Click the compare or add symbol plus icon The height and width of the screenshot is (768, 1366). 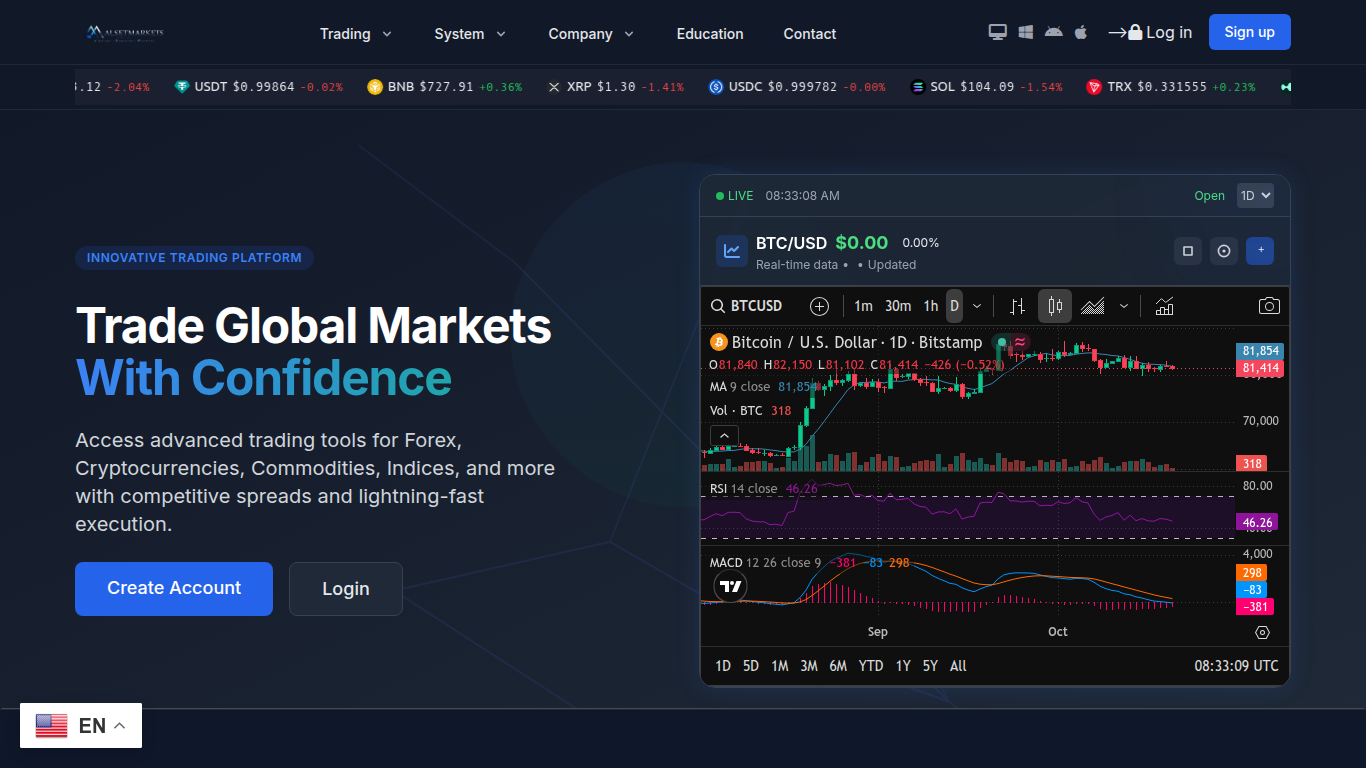(x=819, y=306)
